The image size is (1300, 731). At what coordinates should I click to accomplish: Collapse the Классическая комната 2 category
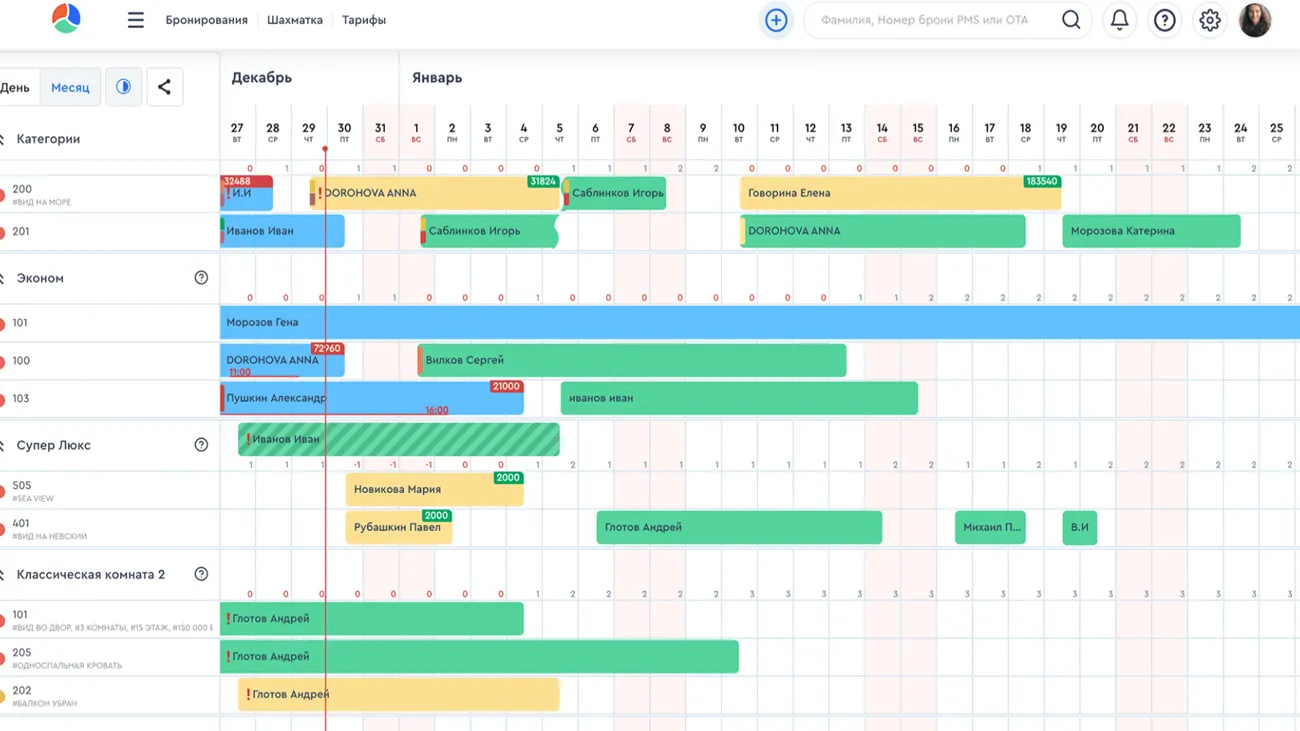[3, 575]
